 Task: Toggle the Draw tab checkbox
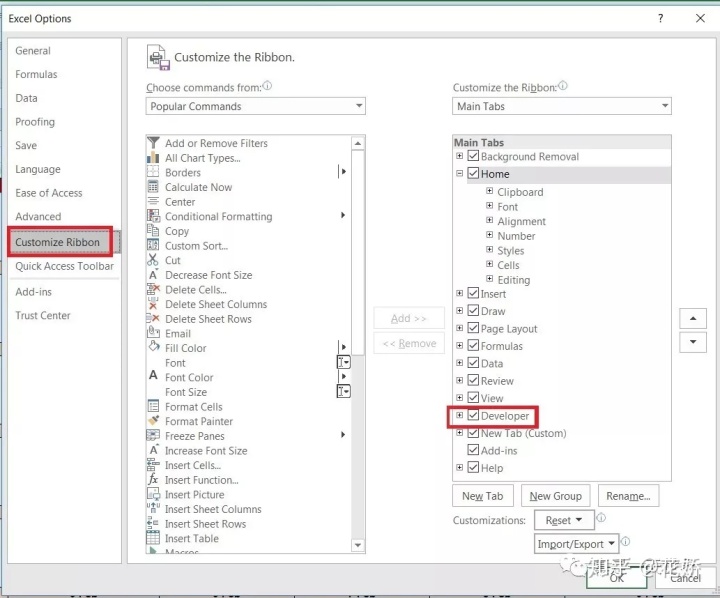[x=473, y=310]
